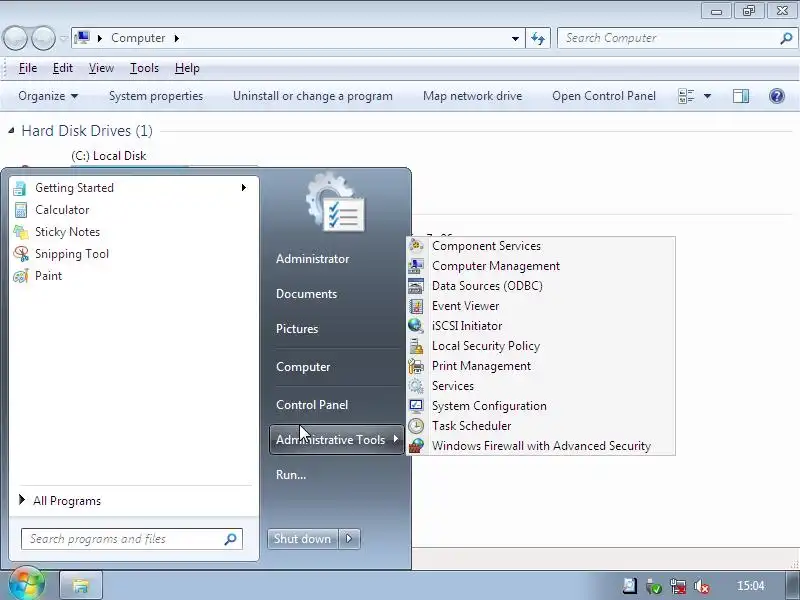This screenshot has width=800, height=600.
Task: Click the Back navigation button
Action: pos(15,38)
